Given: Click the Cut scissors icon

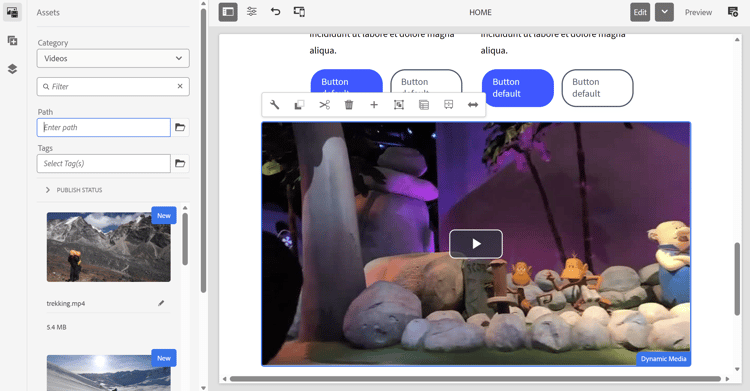Looking at the screenshot, I should point(324,105).
